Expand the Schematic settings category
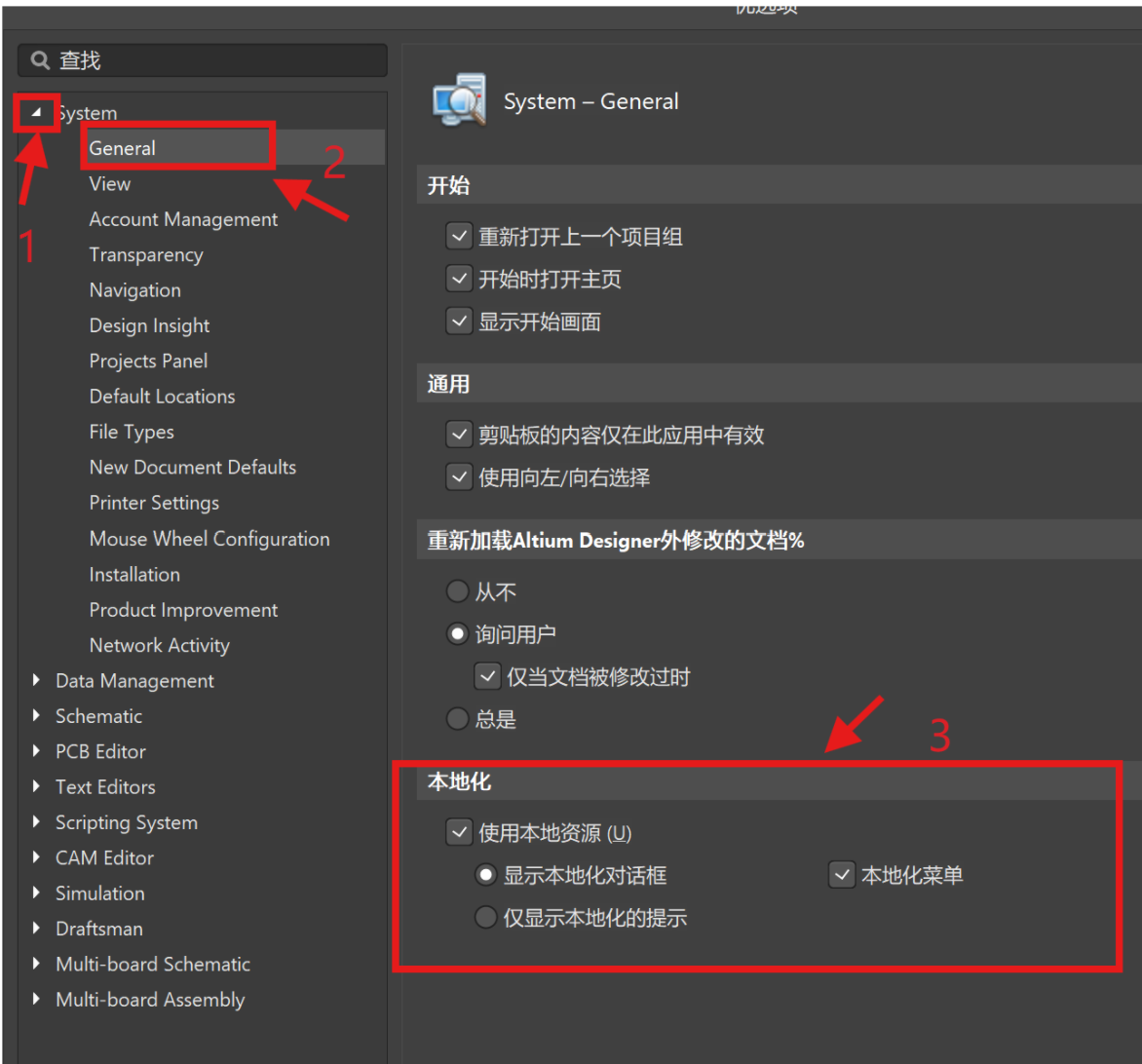The width and height of the screenshot is (1142, 1064). click(35, 715)
